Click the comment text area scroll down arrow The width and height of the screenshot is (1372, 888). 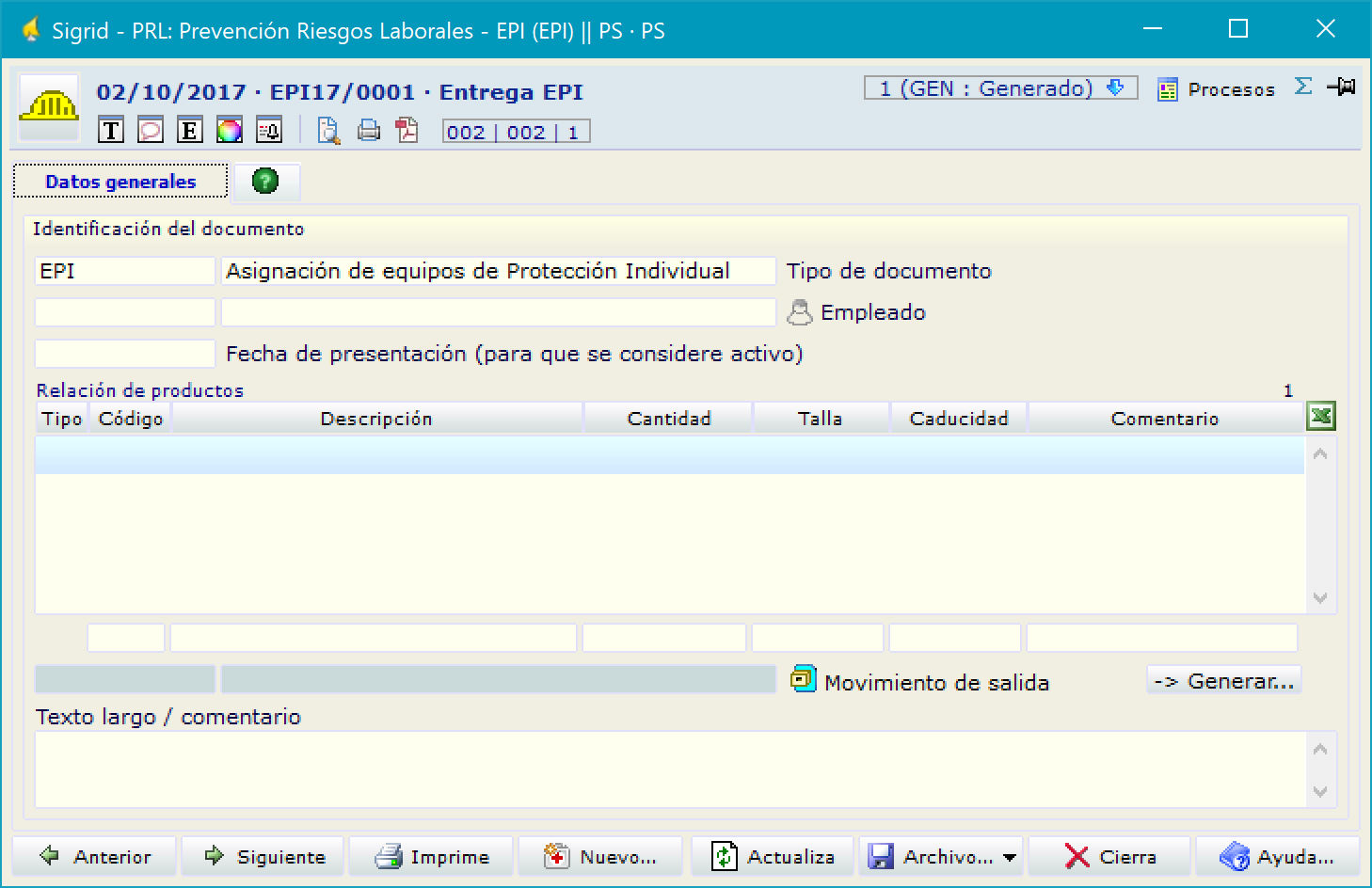(x=1320, y=791)
